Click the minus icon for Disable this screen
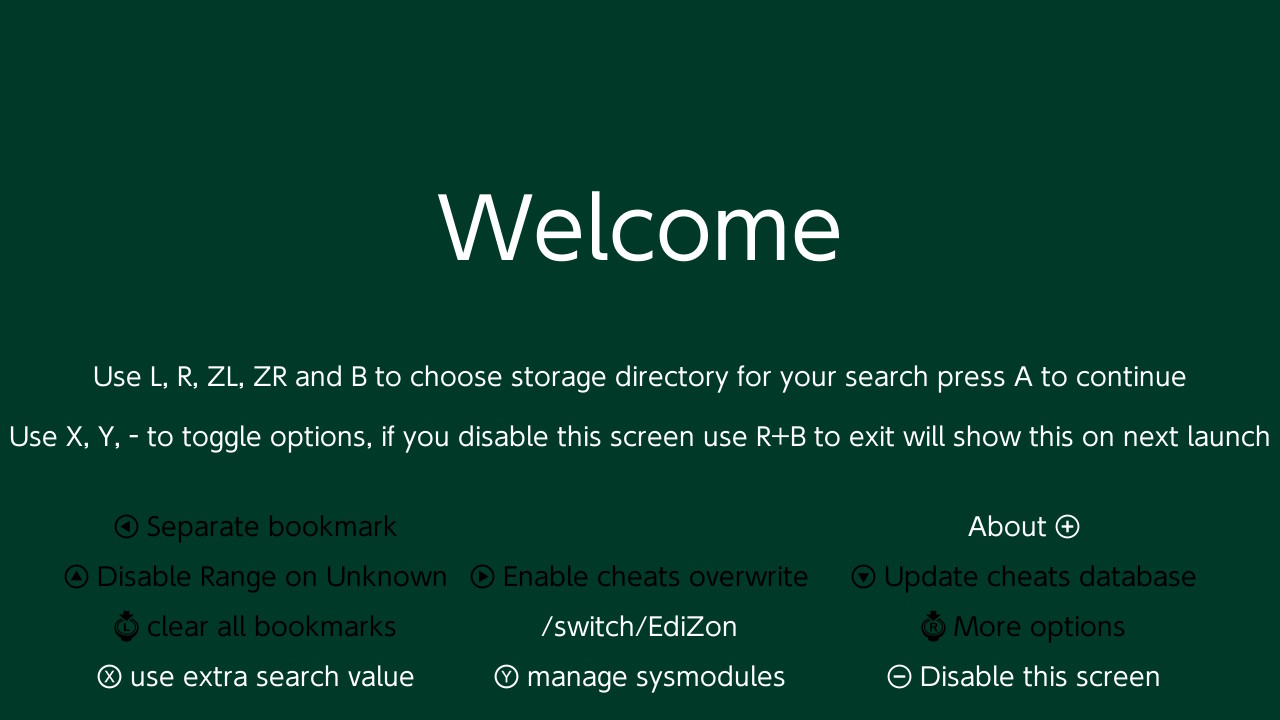 pyautogui.click(x=899, y=677)
